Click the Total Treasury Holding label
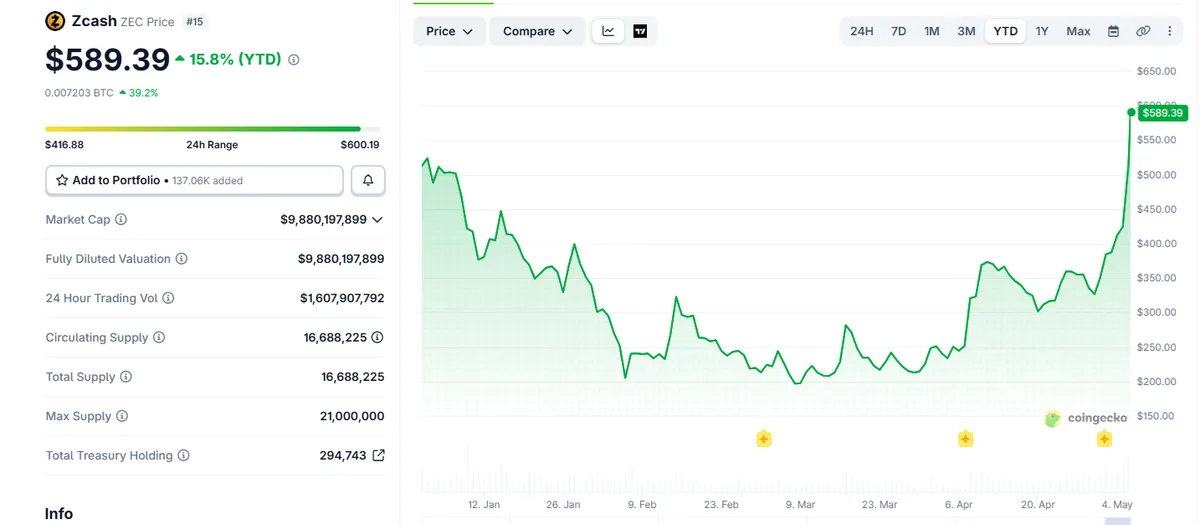The height and width of the screenshot is (525, 1200). click(109, 456)
